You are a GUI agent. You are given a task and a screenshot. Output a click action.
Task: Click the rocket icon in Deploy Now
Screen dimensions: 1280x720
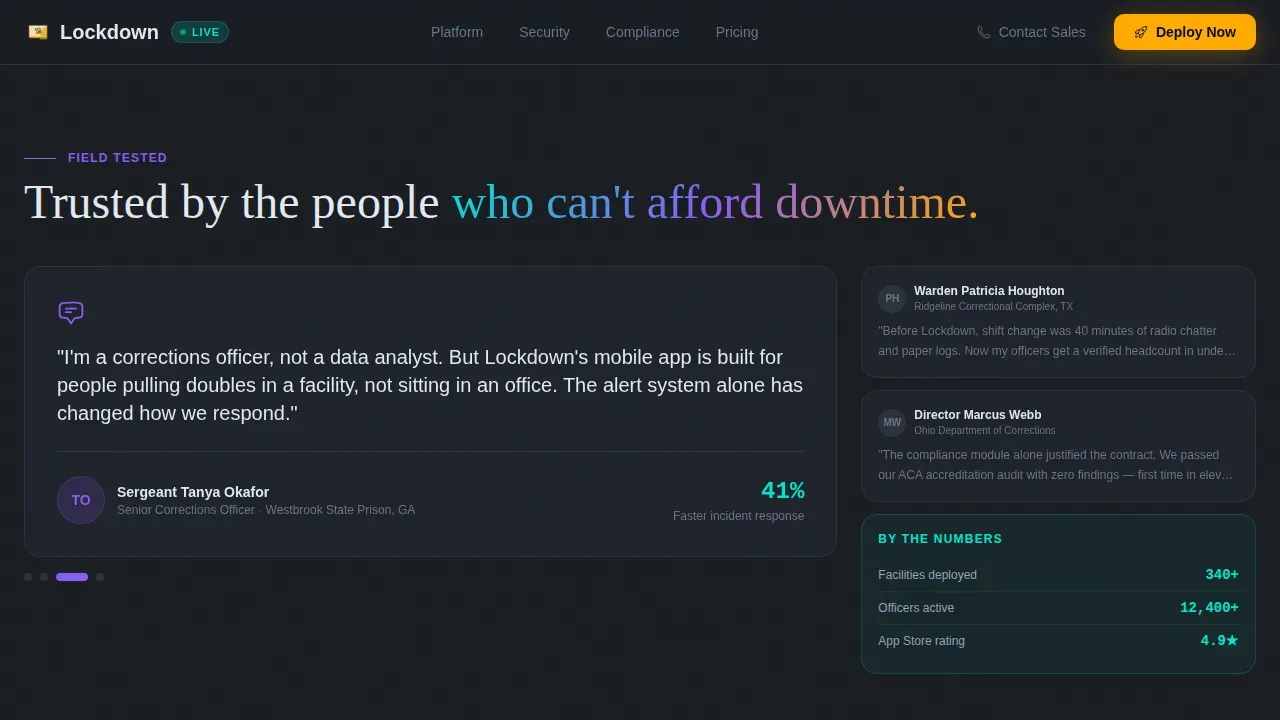click(1141, 32)
